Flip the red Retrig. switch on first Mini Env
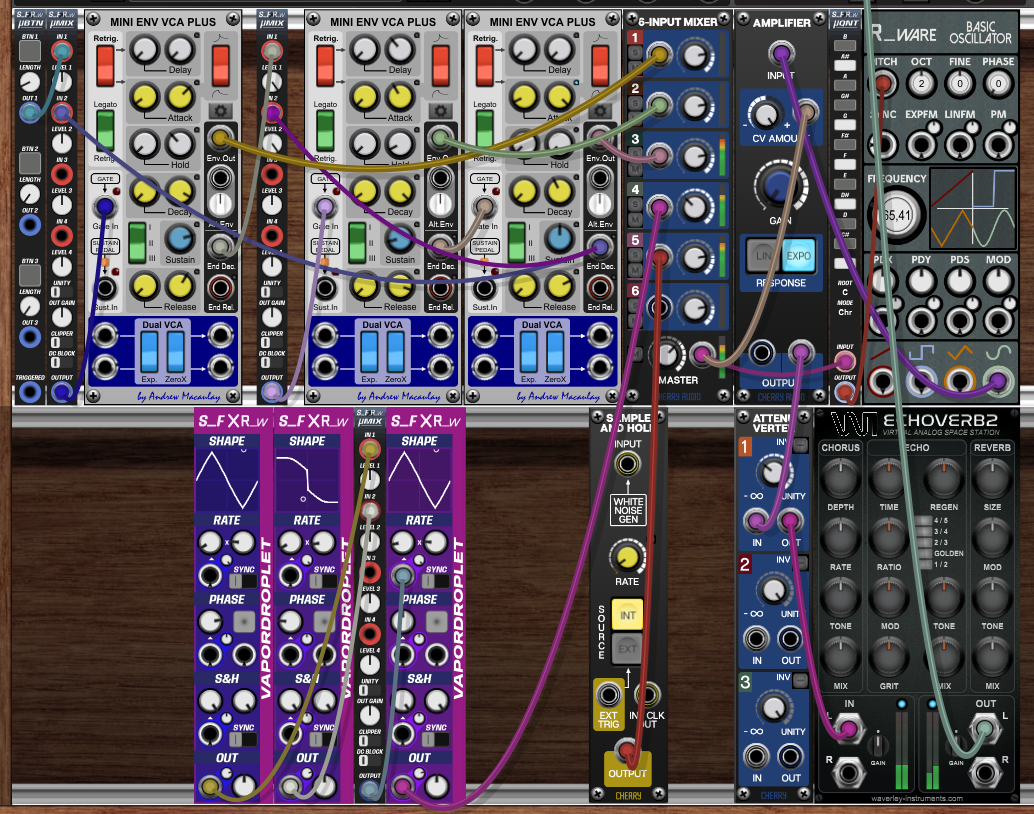This screenshot has width=1034, height=814. point(106,65)
